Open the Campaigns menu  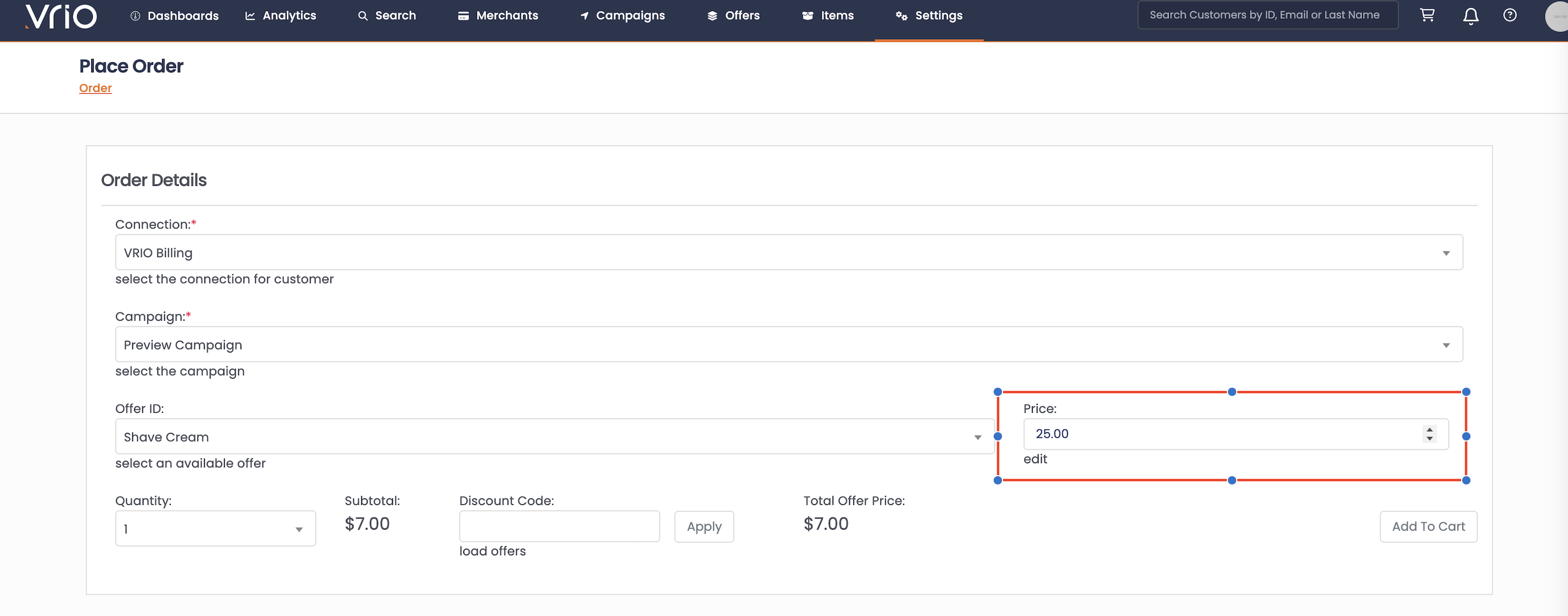click(622, 16)
